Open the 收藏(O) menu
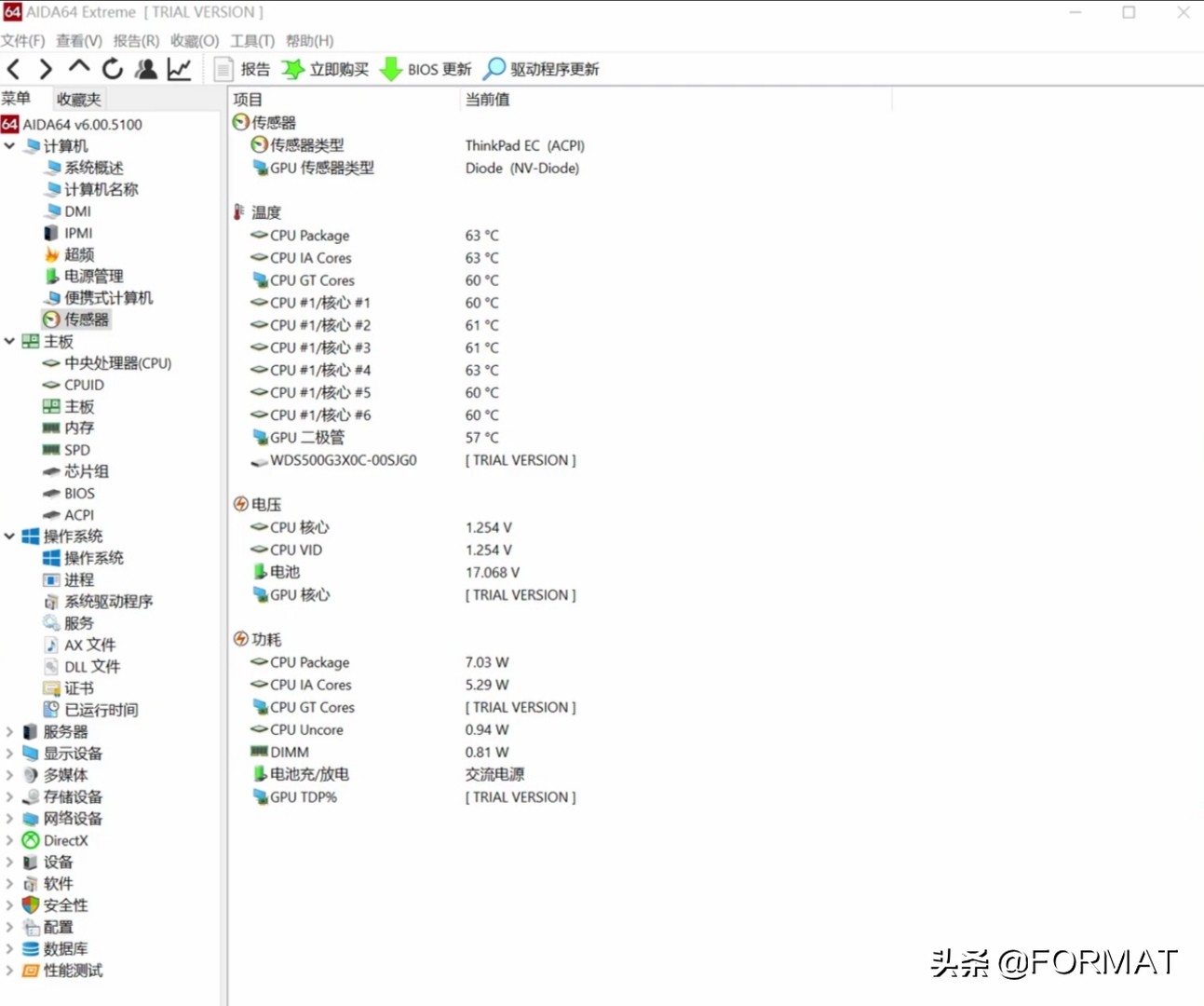 195,41
